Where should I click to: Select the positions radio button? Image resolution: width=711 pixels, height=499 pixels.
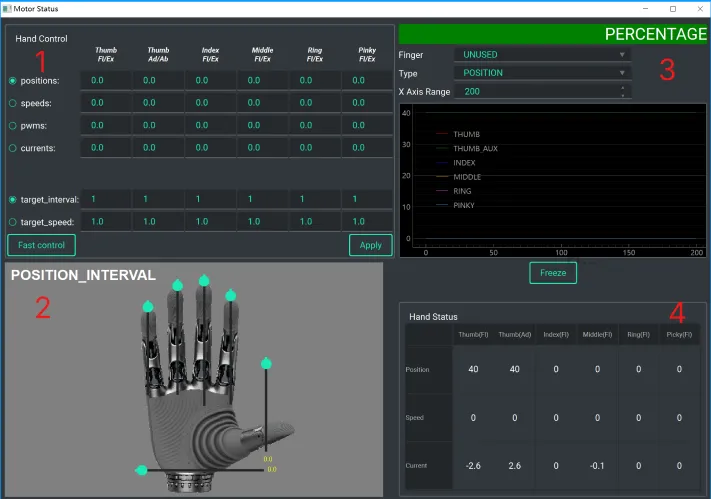click(12, 80)
